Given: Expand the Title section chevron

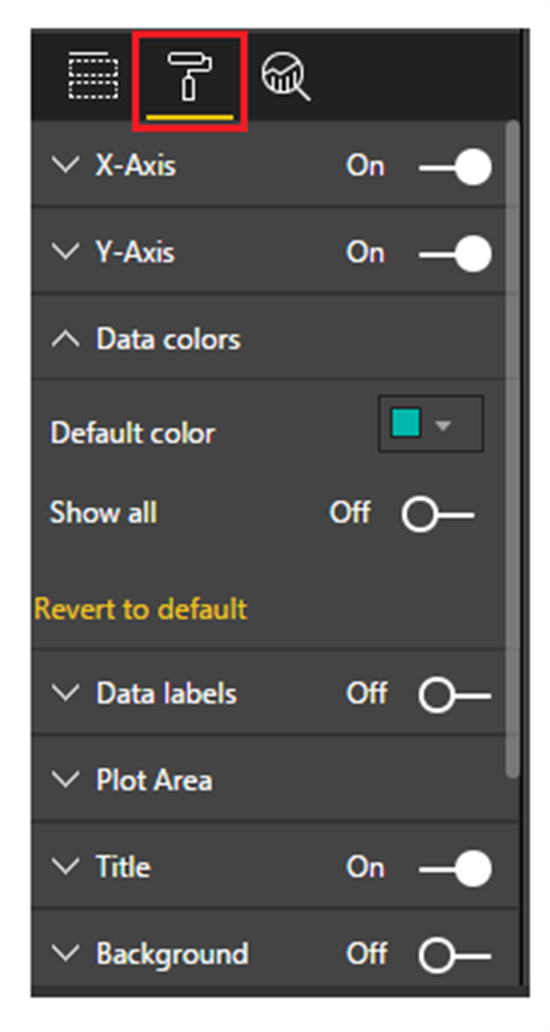Looking at the screenshot, I should point(66,866).
